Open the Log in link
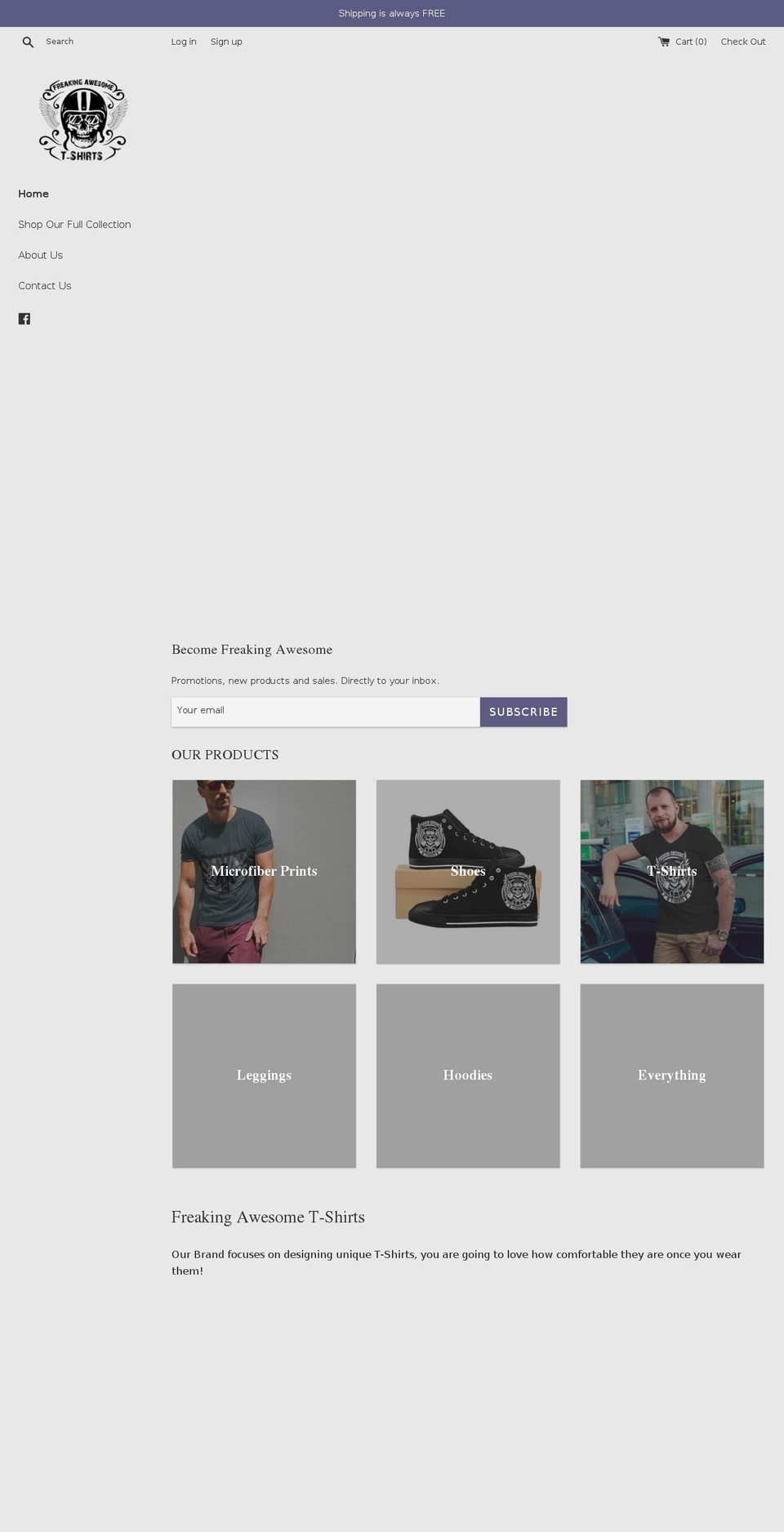 184,42
